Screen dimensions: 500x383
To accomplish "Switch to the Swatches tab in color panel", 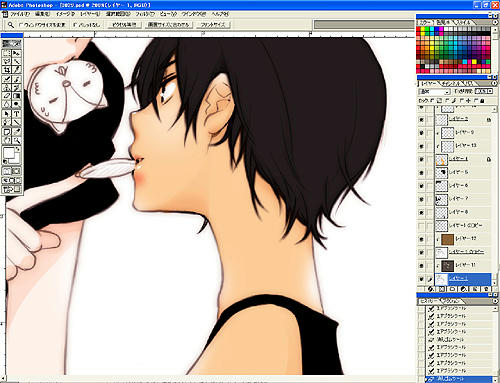I will click(x=444, y=22).
